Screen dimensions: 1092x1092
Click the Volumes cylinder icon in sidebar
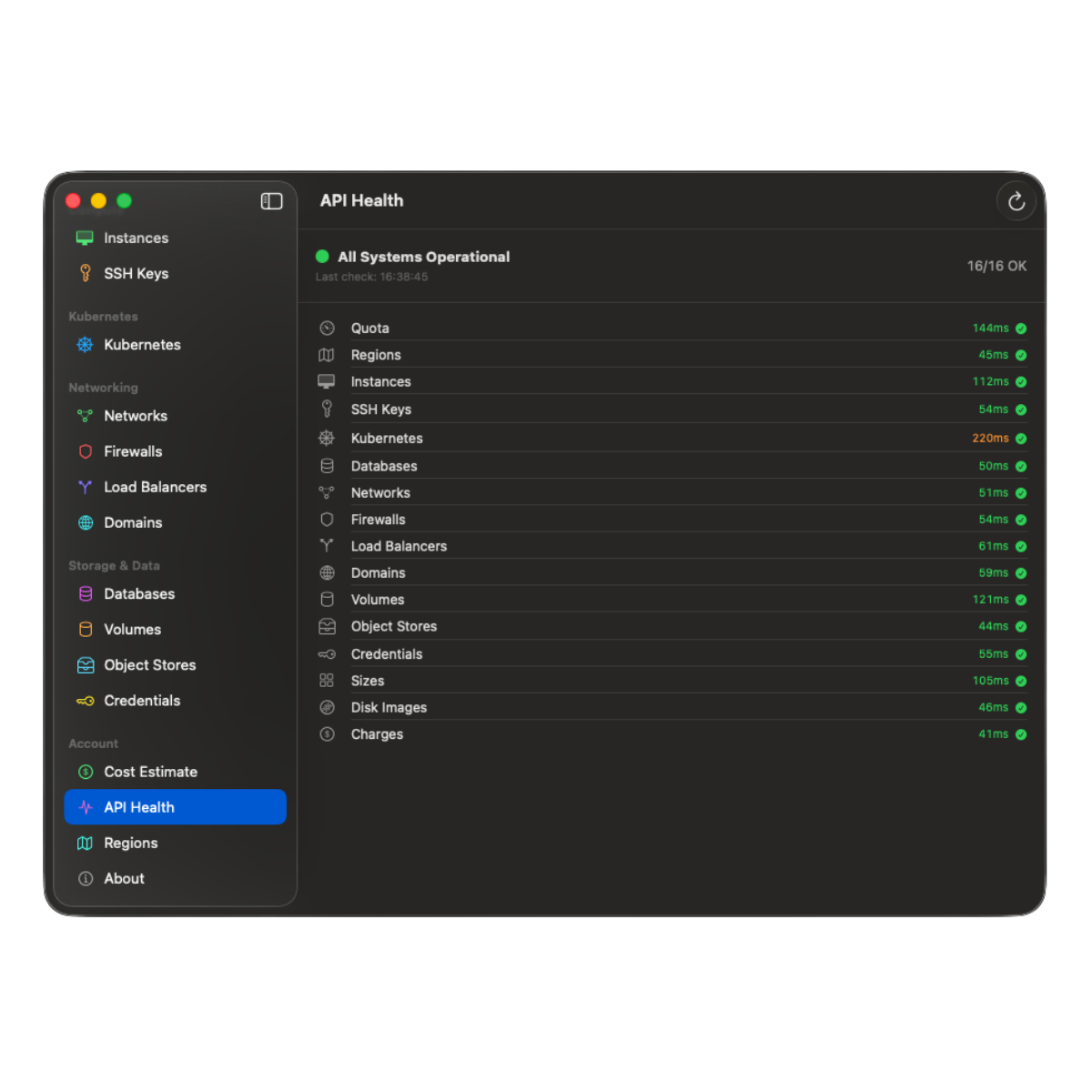tap(86, 629)
